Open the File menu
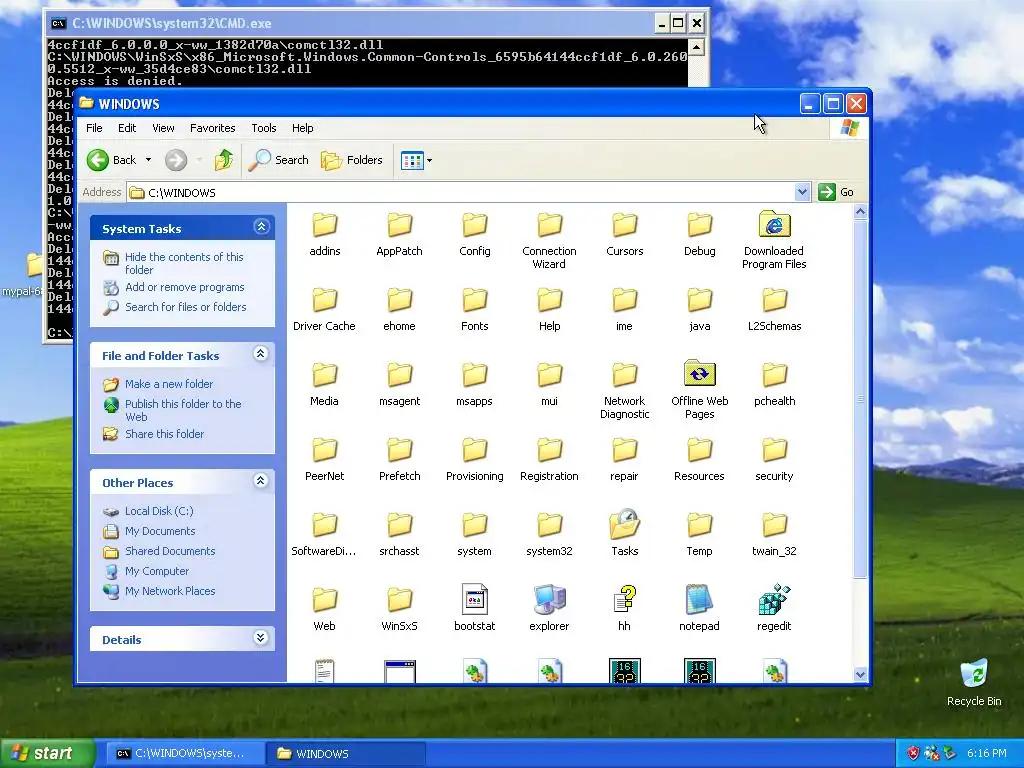Image resolution: width=1024 pixels, height=768 pixels. 94,128
